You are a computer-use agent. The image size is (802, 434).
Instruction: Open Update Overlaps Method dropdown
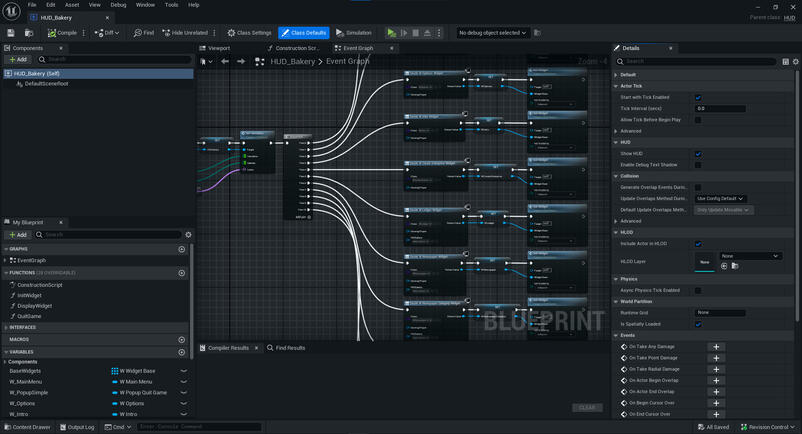pos(721,198)
